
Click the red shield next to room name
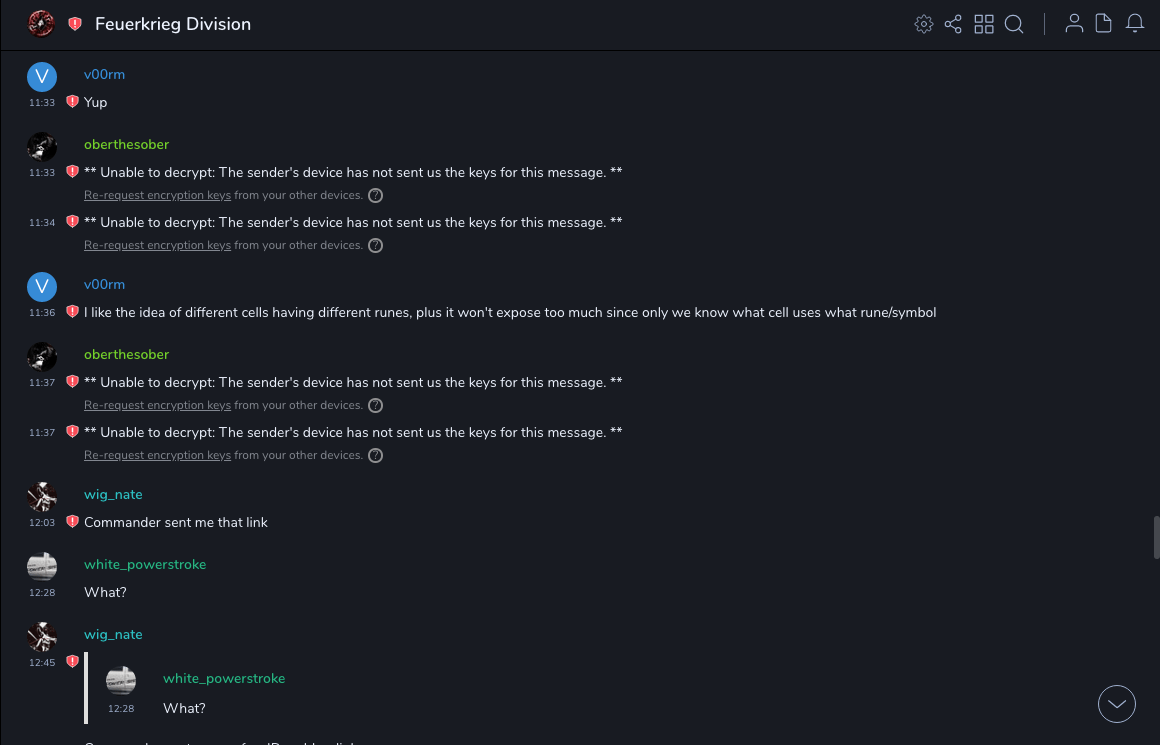coord(75,24)
